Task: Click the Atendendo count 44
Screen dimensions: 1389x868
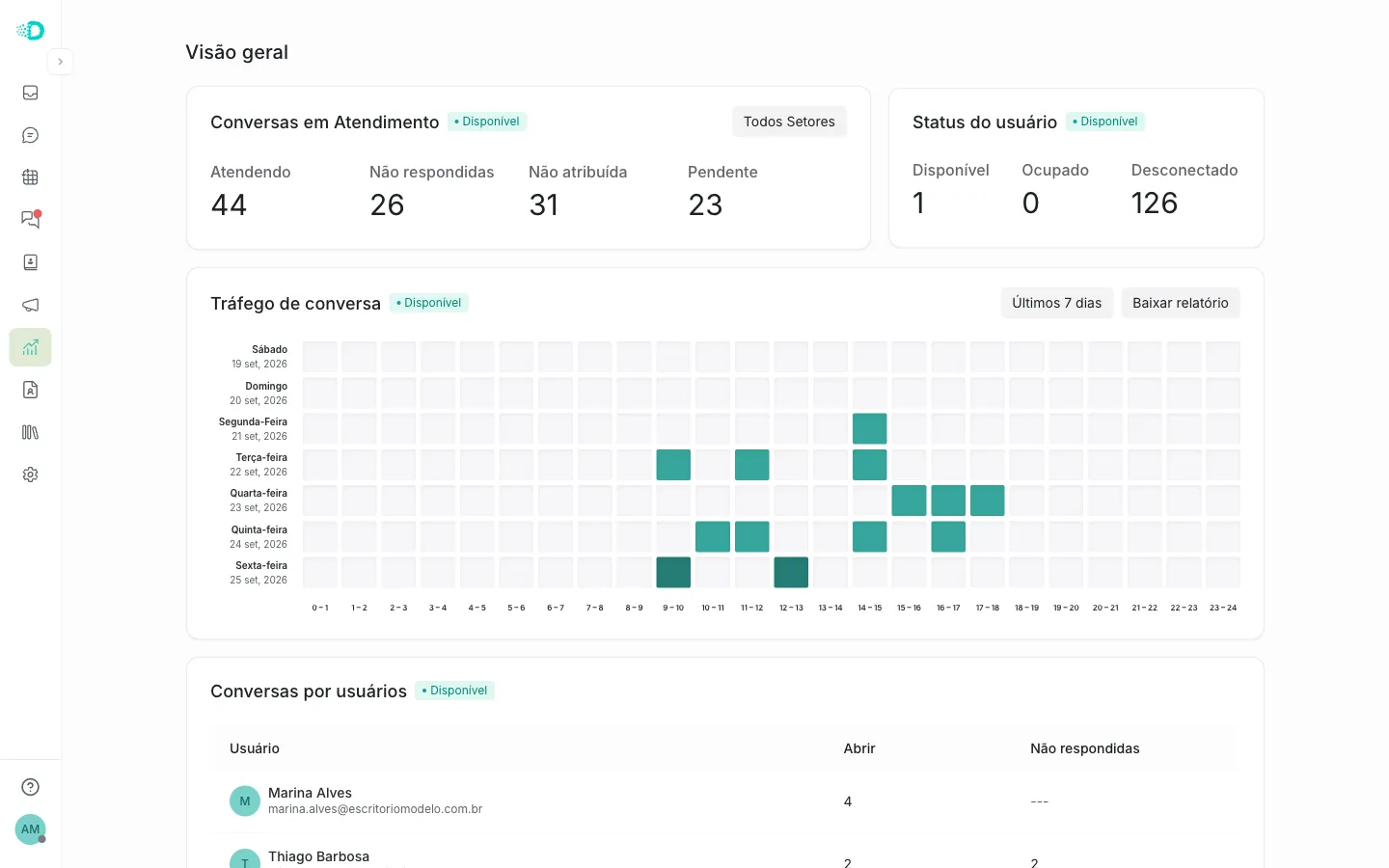Action: point(229,204)
